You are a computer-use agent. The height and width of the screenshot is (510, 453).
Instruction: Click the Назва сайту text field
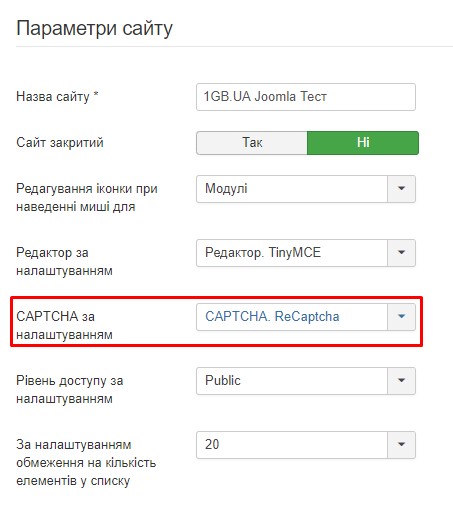(x=306, y=97)
